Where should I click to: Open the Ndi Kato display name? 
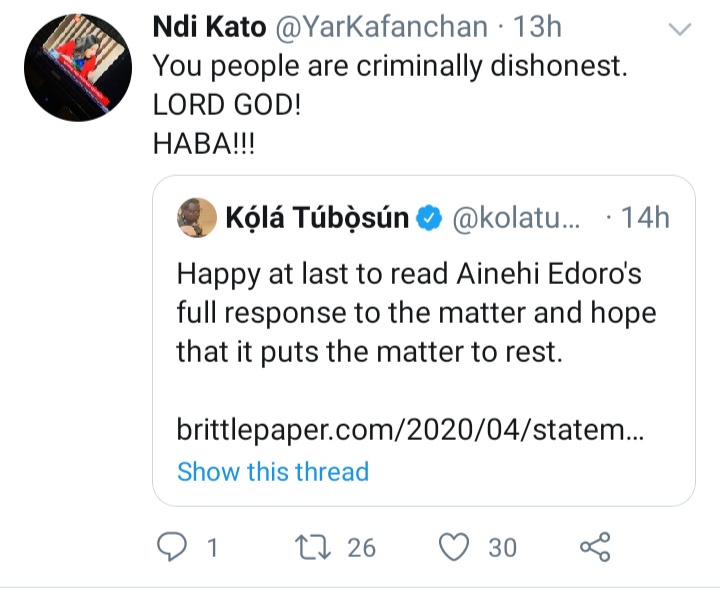[209, 27]
